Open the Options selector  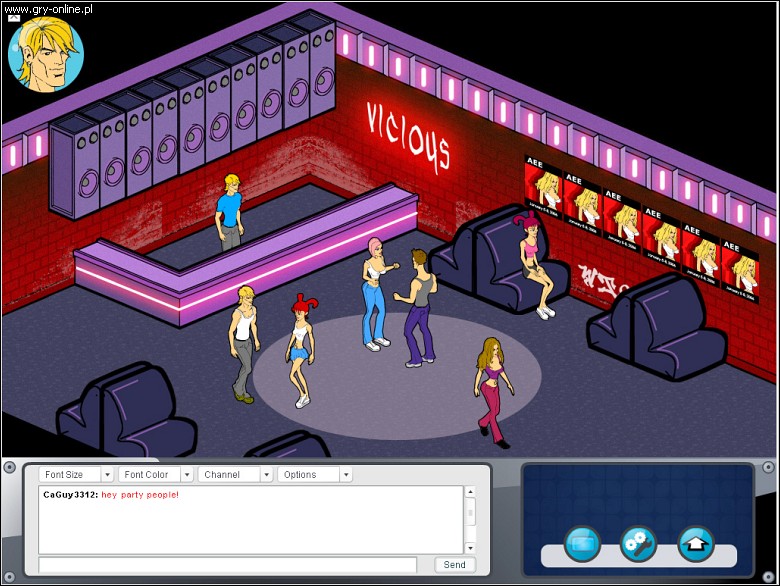point(315,475)
